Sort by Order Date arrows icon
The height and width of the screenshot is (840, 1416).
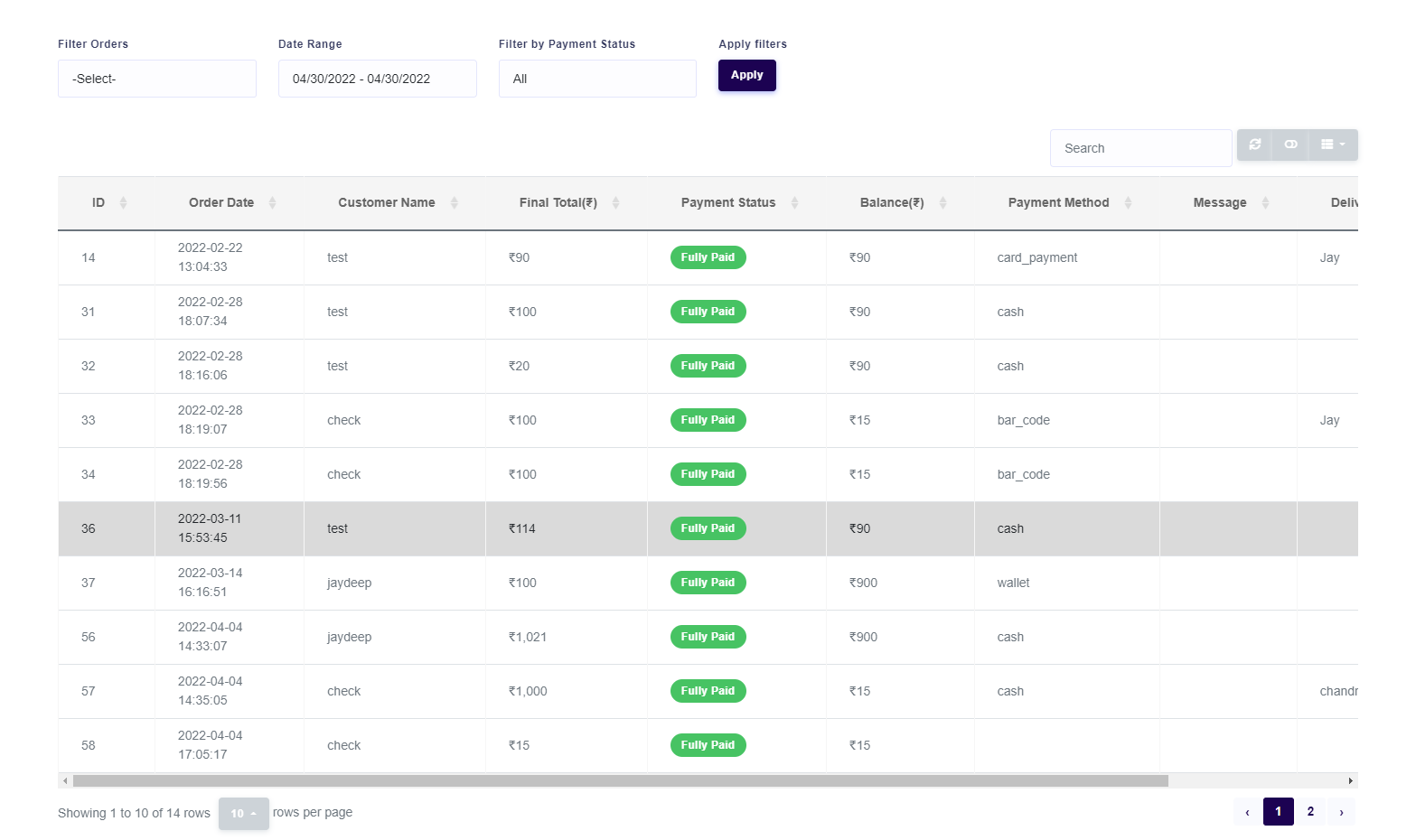pyautogui.click(x=272, y=203)
